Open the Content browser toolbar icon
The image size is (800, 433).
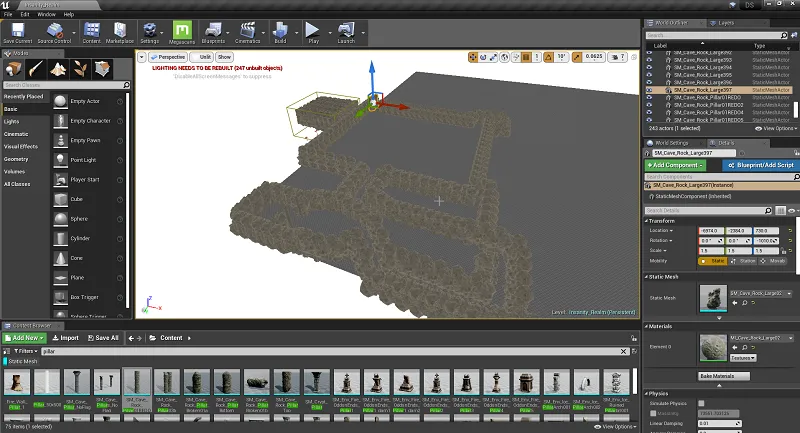(92, 31)
